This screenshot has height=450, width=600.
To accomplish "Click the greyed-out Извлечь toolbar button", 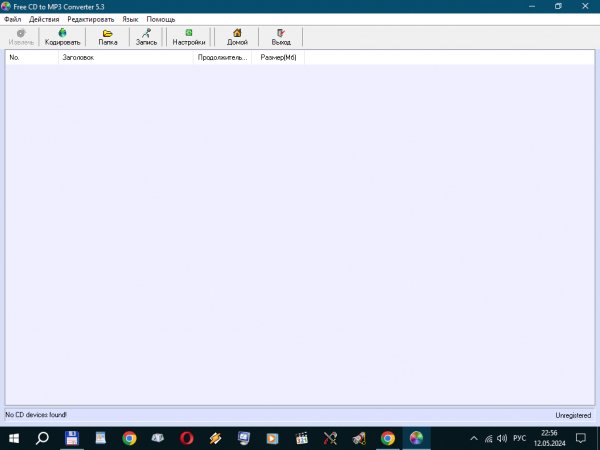I will click(21, 37).
